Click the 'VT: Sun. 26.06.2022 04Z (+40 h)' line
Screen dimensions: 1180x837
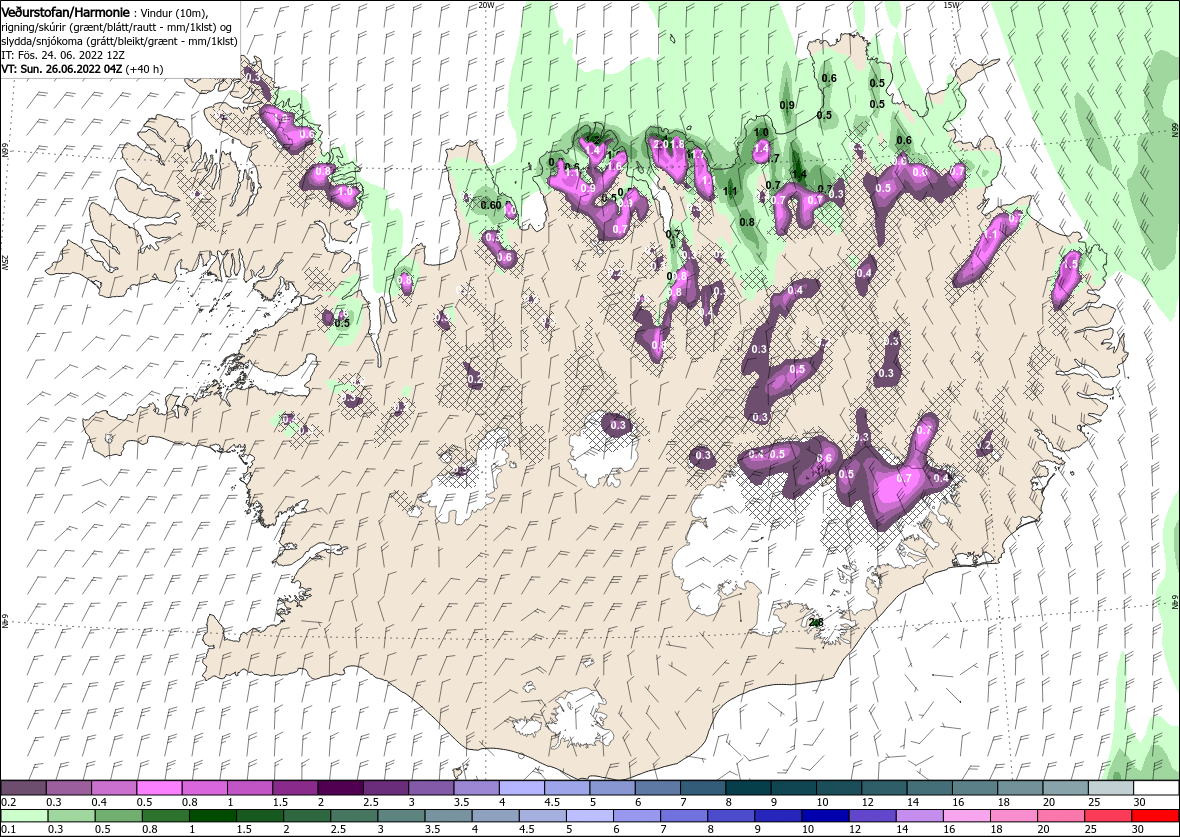click(83, 68)
